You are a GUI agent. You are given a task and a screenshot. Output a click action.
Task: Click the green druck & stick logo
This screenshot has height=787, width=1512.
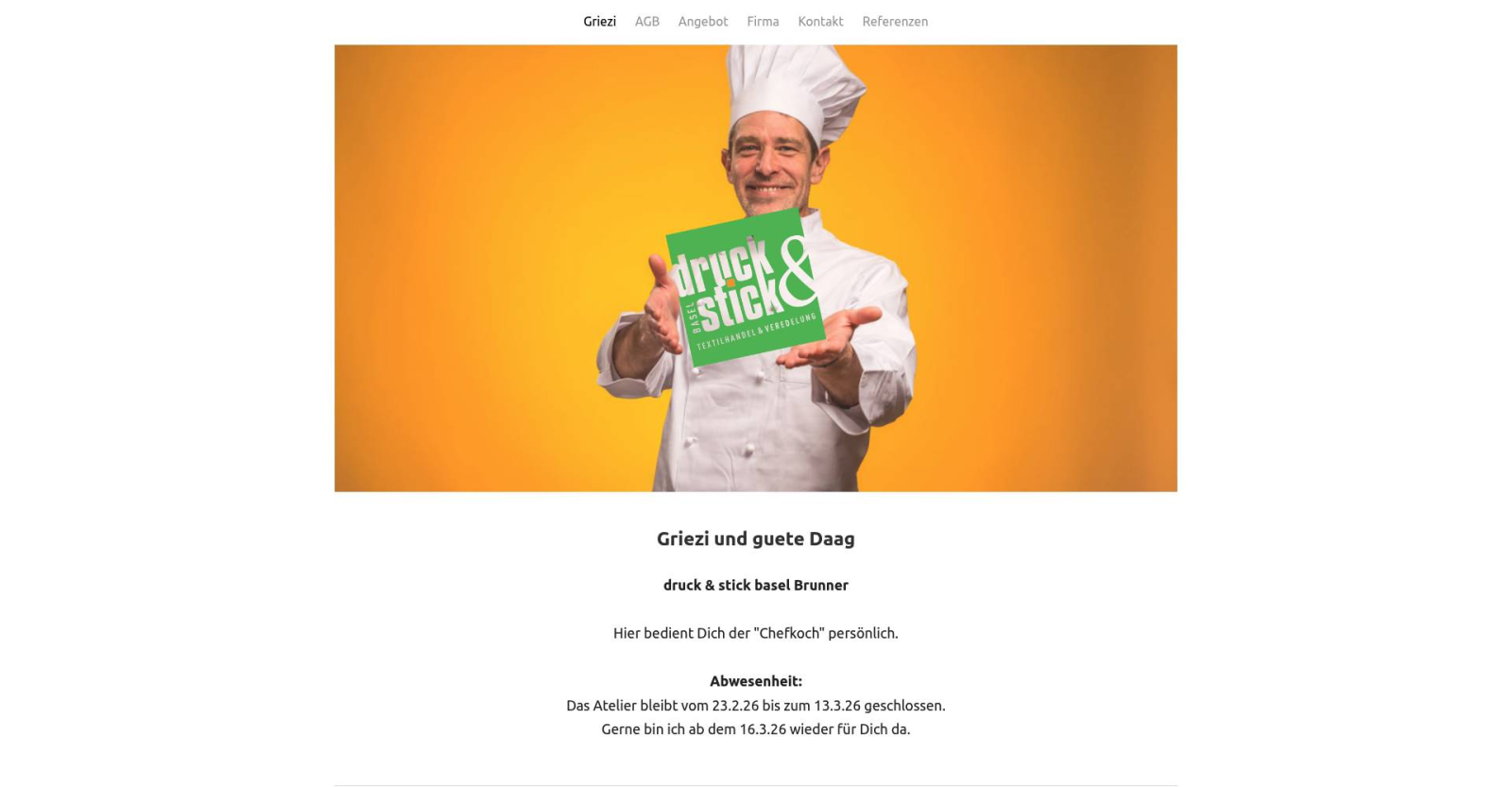(745, 287)
